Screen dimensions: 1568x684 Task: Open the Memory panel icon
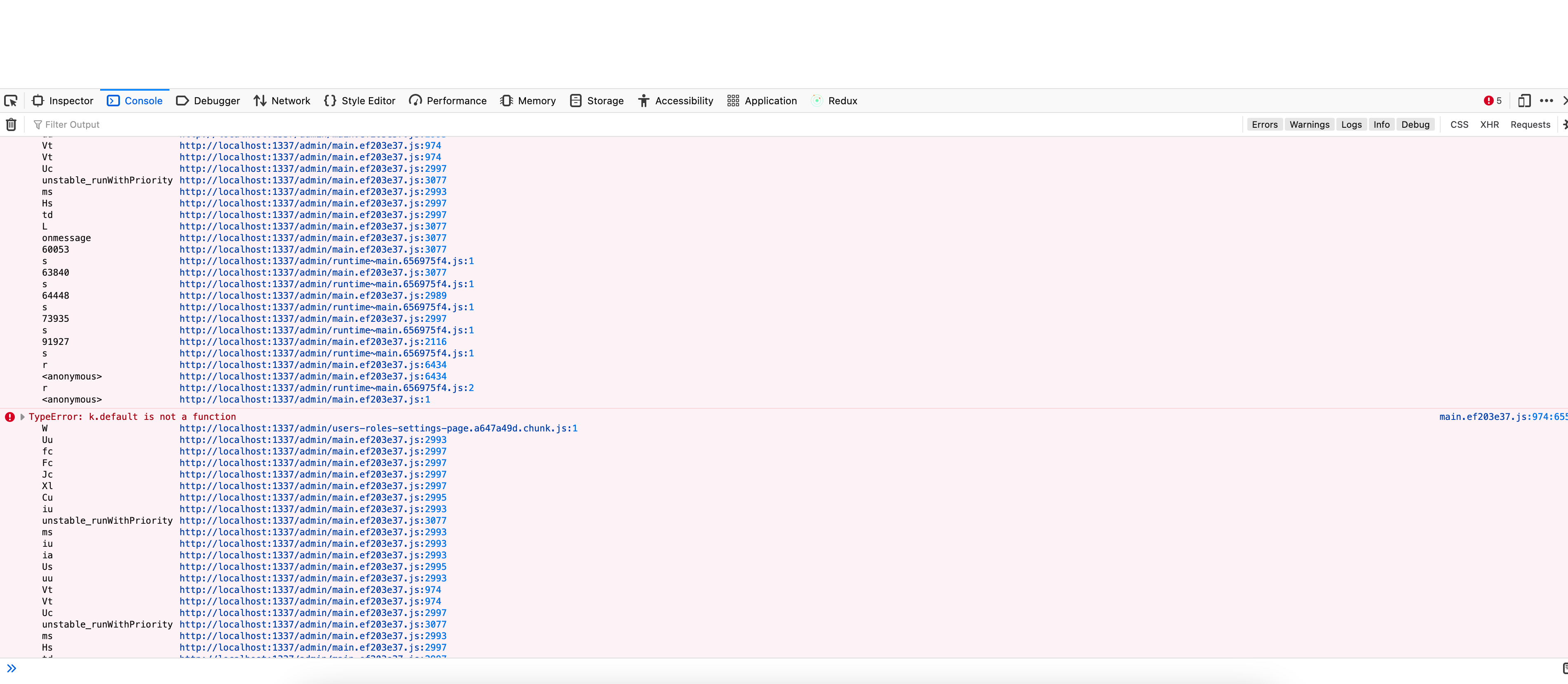[x=507, y=101]
